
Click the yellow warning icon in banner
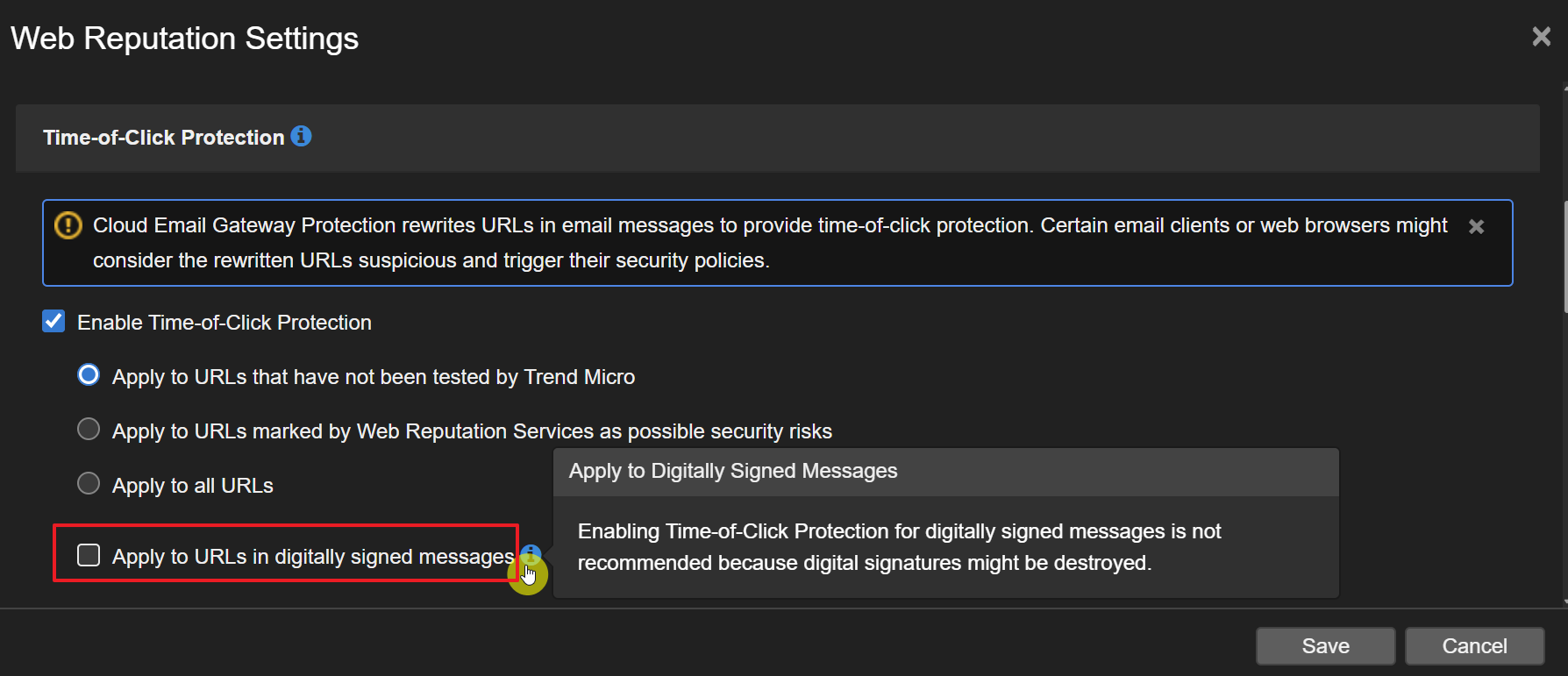tap(68, 225)
